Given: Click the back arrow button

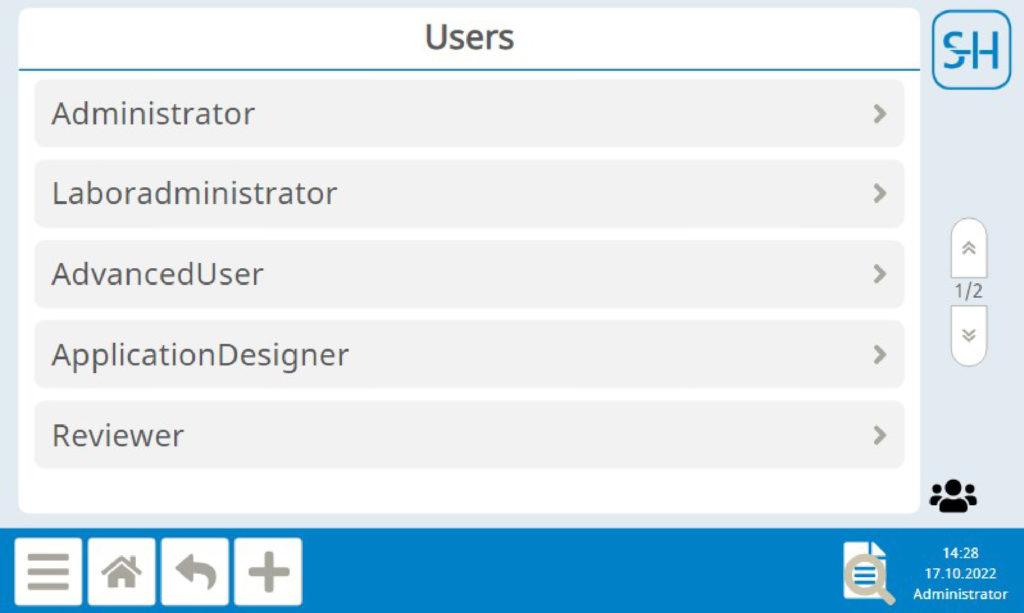Looking at the screenshot, I should pyautogui.click(x=195, y=571).
